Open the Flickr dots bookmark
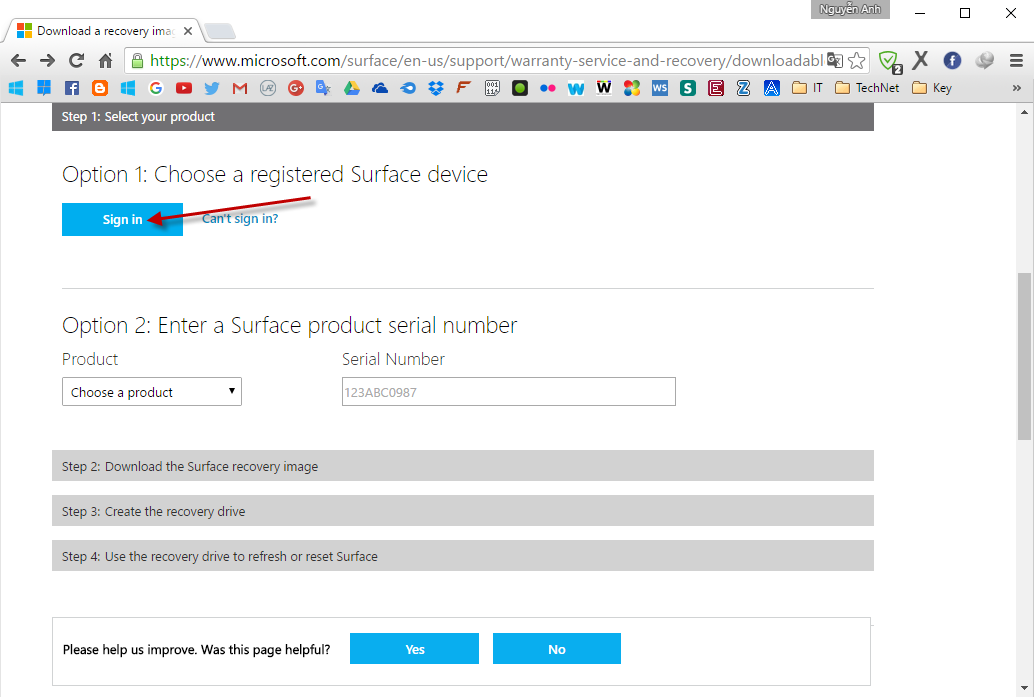The height and width of the screenshot is (697, 1034). (x=547, y=88)
